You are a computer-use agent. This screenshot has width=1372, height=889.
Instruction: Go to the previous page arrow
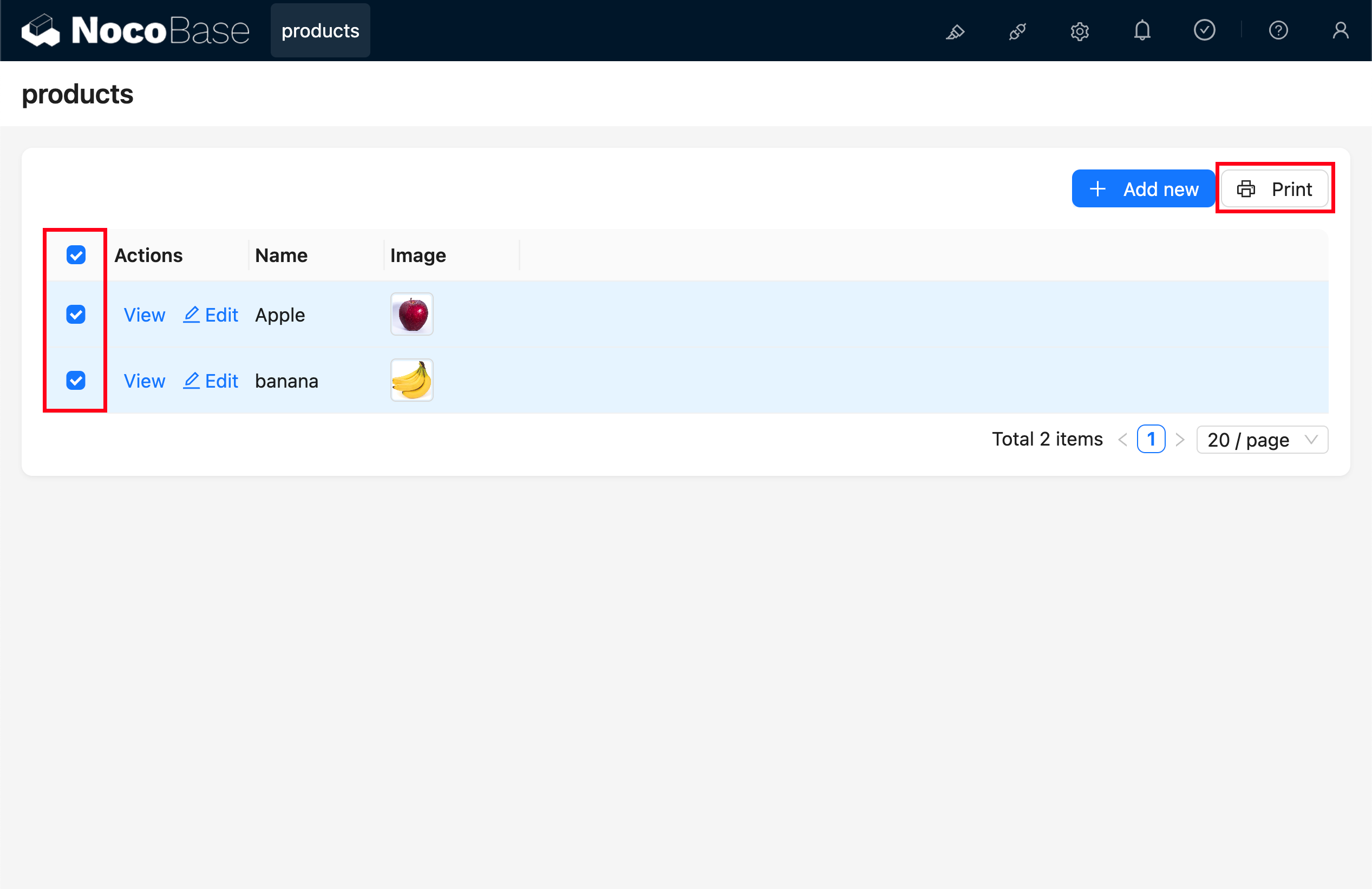click(x=1122, y=440)
